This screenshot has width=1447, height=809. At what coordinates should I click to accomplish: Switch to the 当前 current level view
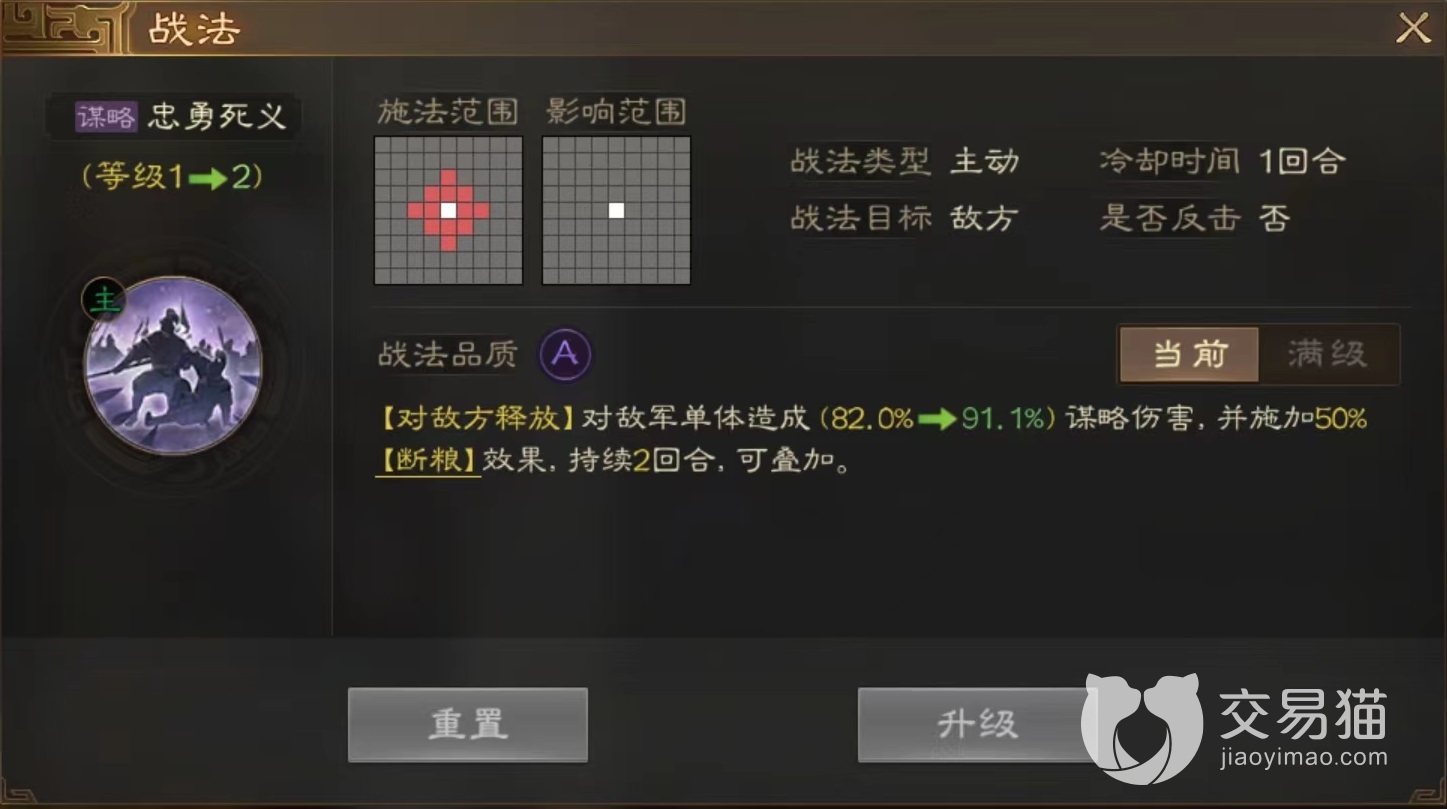[x=1189, y=354]
